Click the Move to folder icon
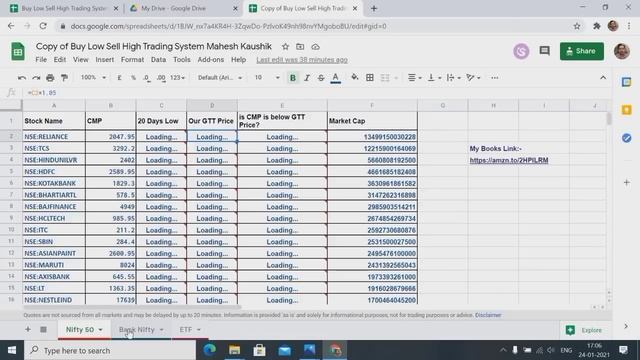640x360 pixels. (x=300, y=47)
